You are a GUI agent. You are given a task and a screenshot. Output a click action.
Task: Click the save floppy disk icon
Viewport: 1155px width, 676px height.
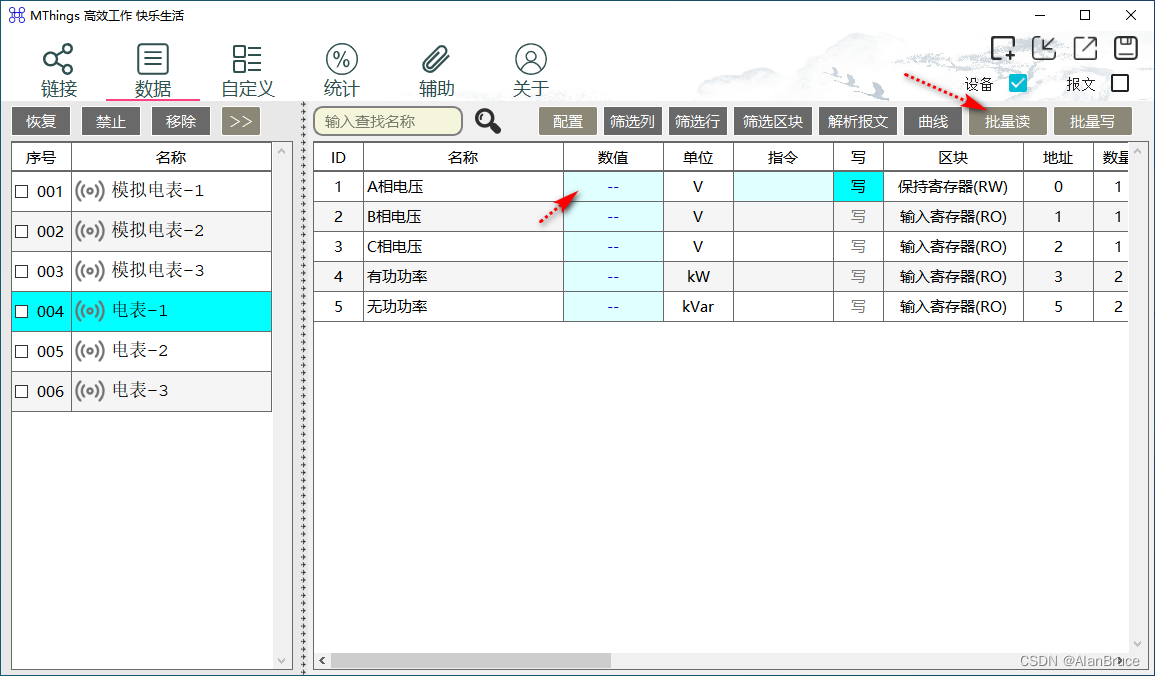click(1126, 48)
